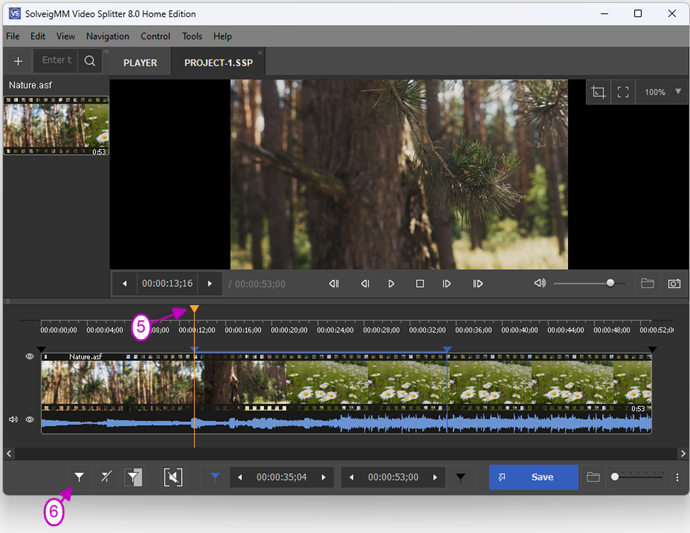
Task: Decrease the 00:00:35;04 marker time
Action: coord(240,477)
